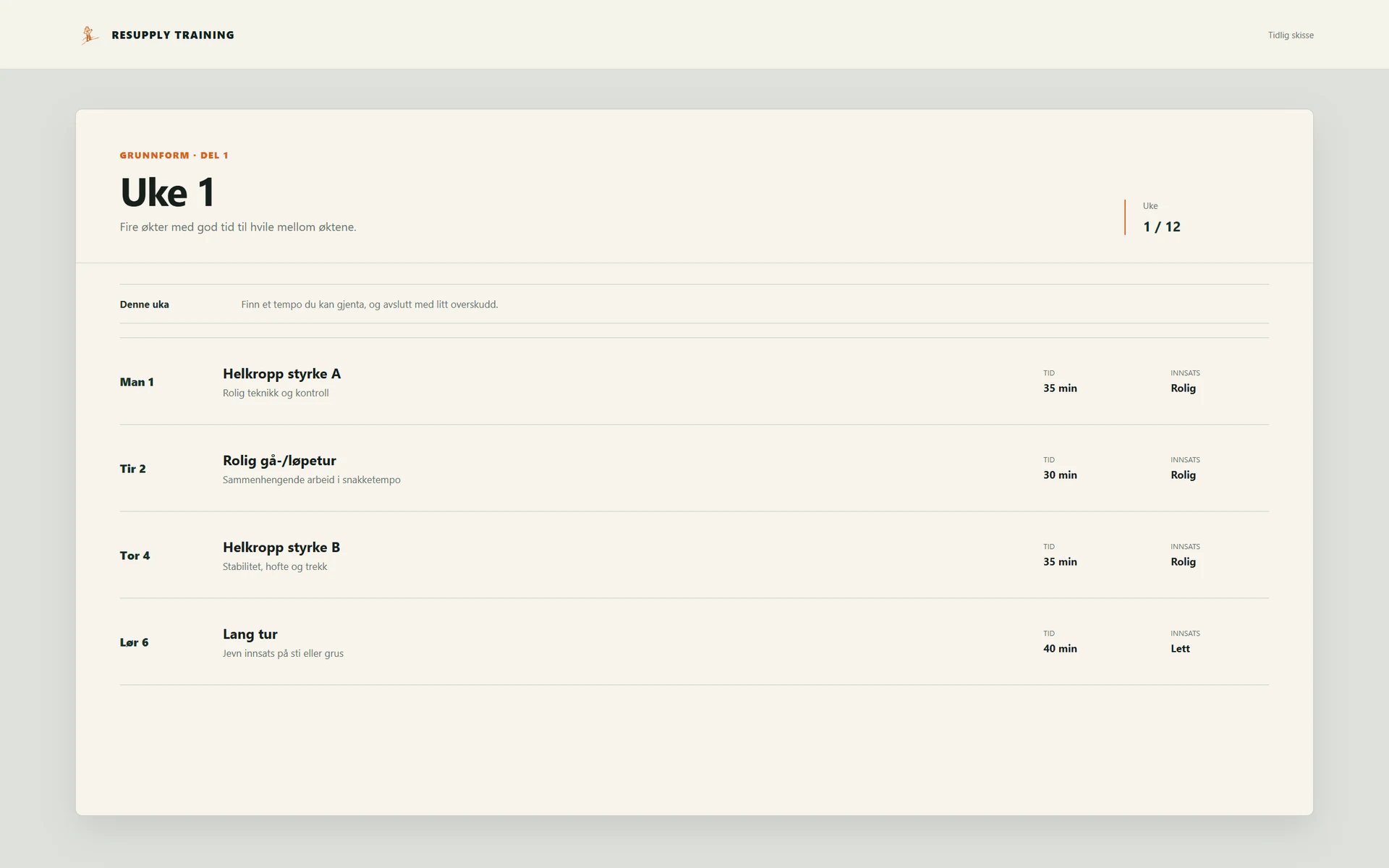Click '35 min' in the Helkropp styrke B row

point(1060,562)
